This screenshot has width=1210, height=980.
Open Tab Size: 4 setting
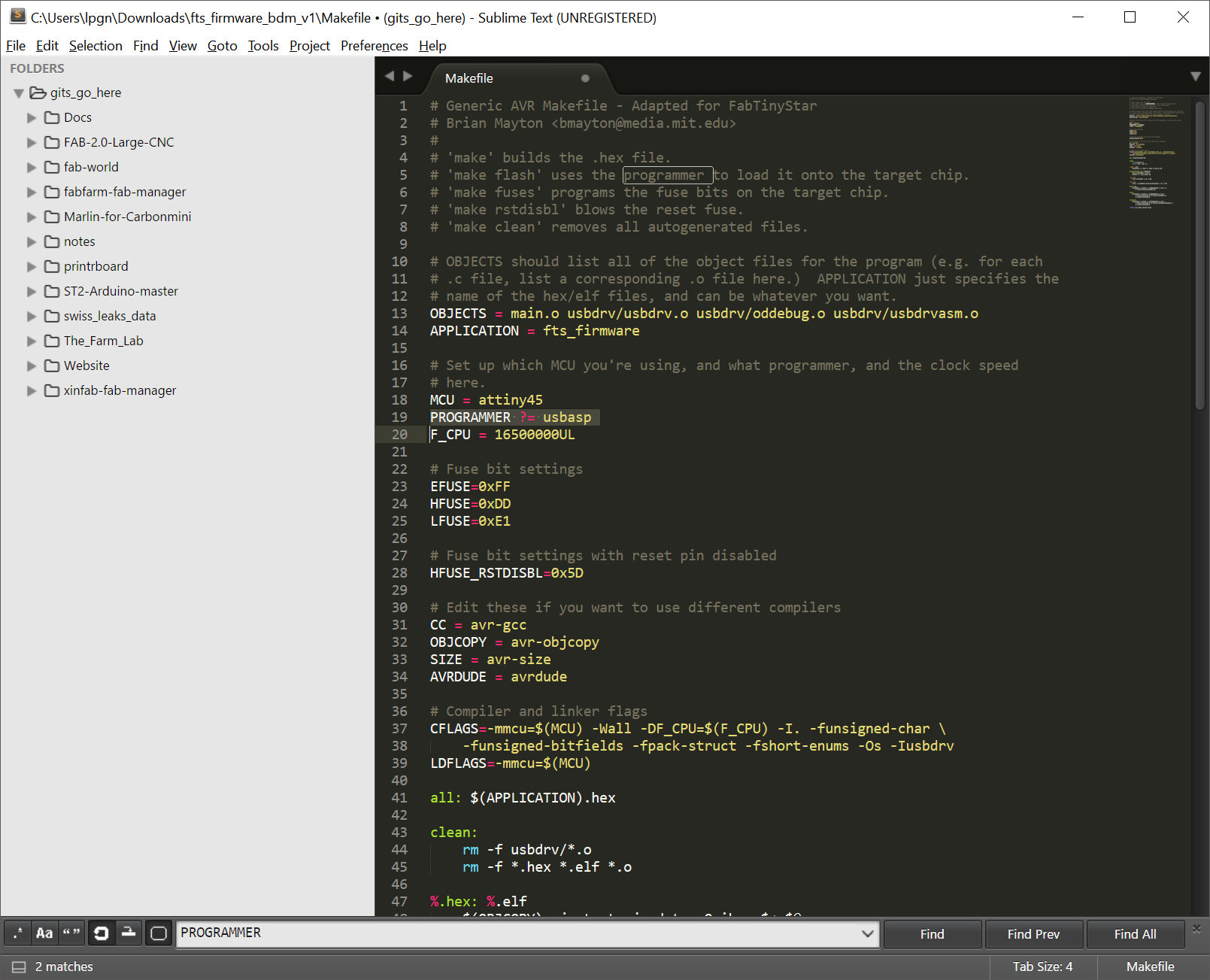pyautogui.click(x=1042, y=966)
